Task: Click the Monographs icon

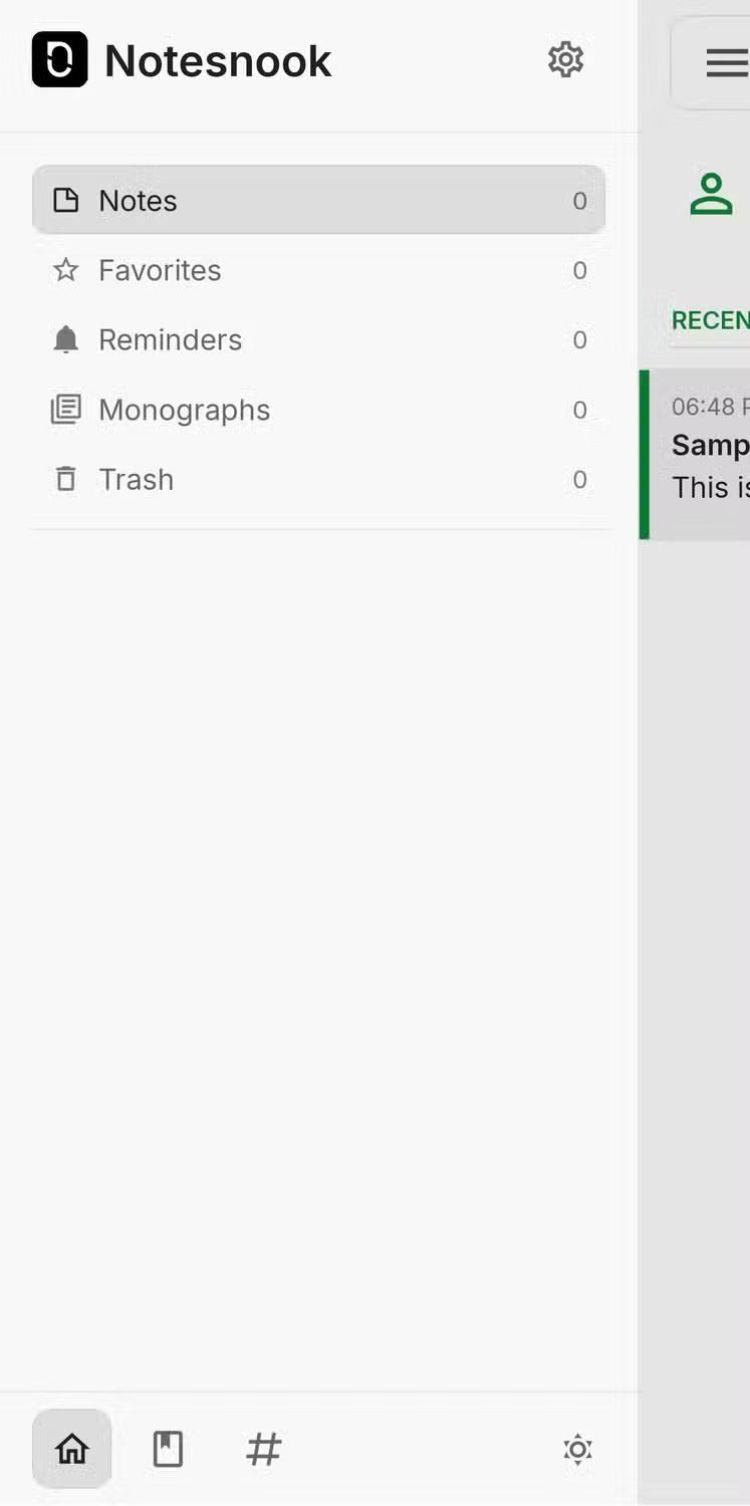Action: point(66,410)
